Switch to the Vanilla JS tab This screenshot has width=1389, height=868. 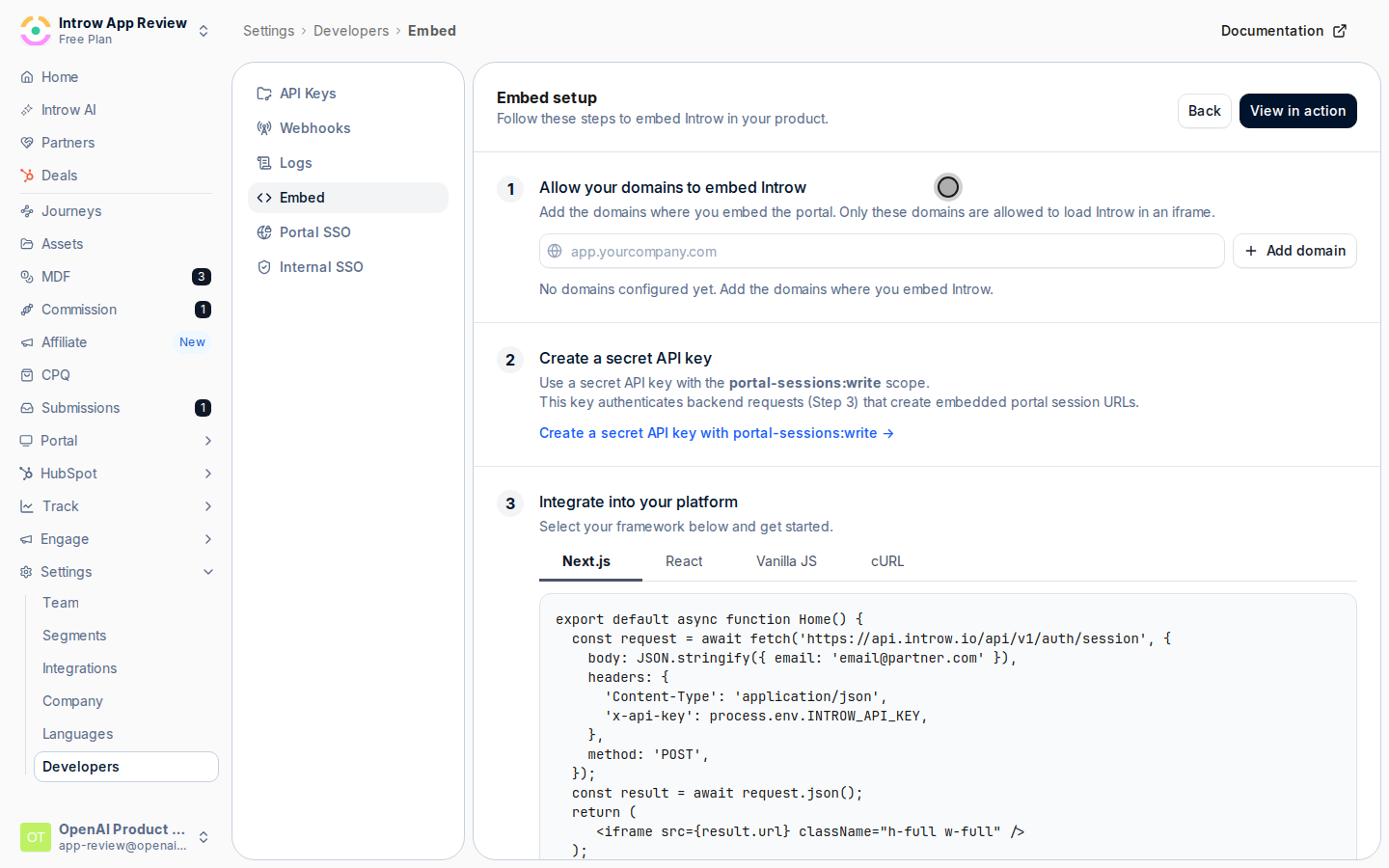pyautogui.click(x=786, y=561)
